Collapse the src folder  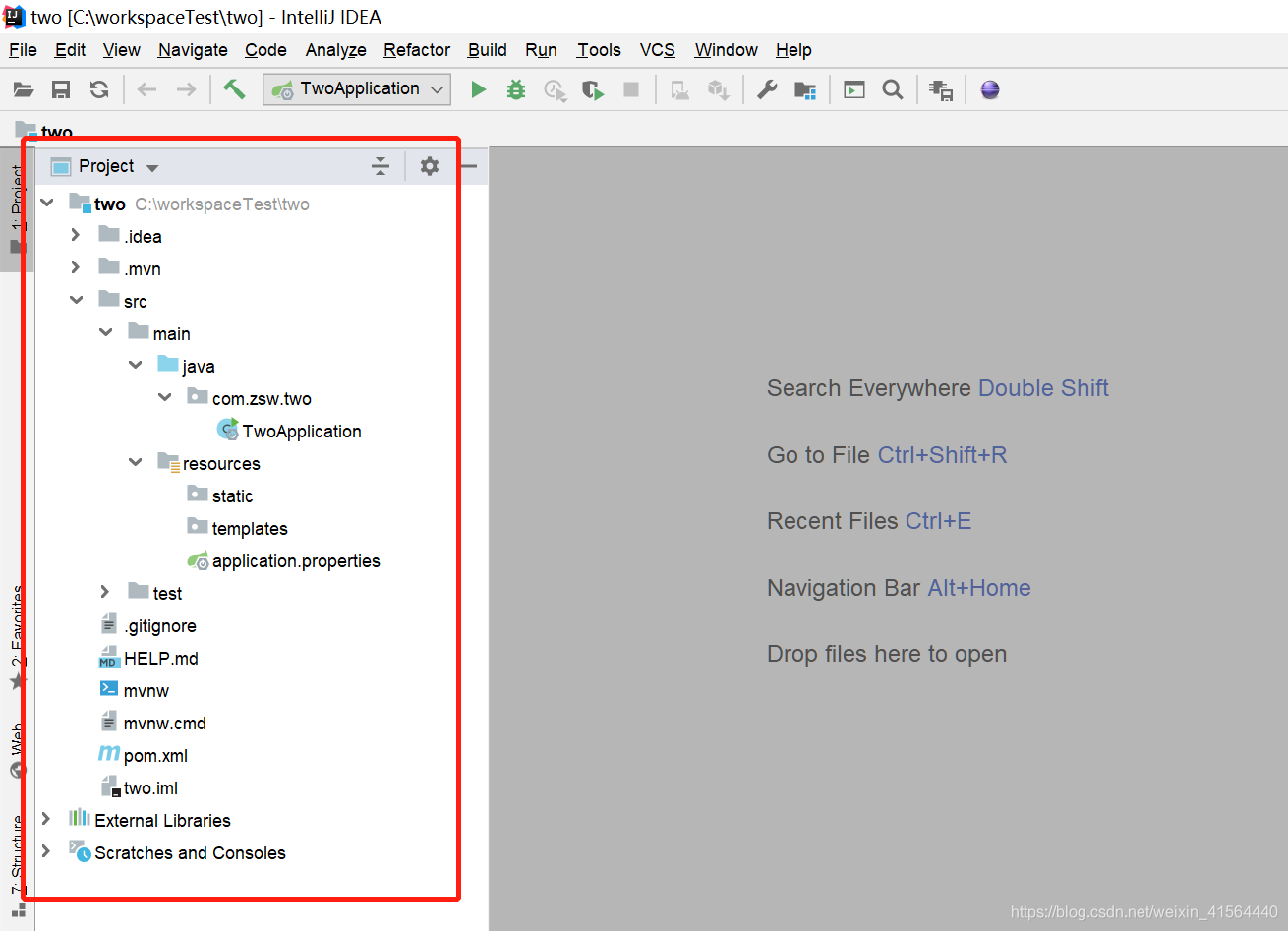pyautogui.click(x=76, y=300)
